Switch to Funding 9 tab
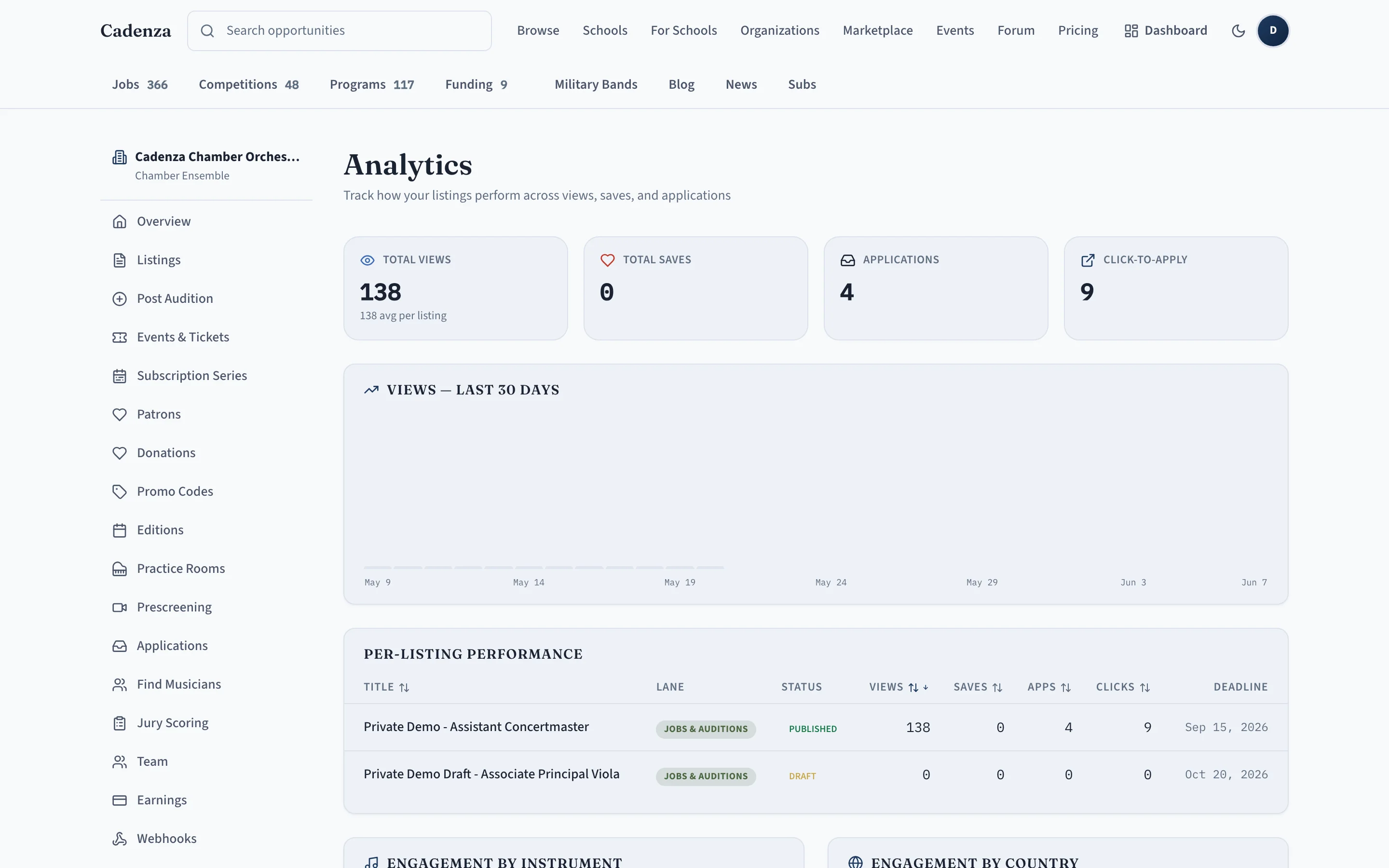 pos(476,84)
